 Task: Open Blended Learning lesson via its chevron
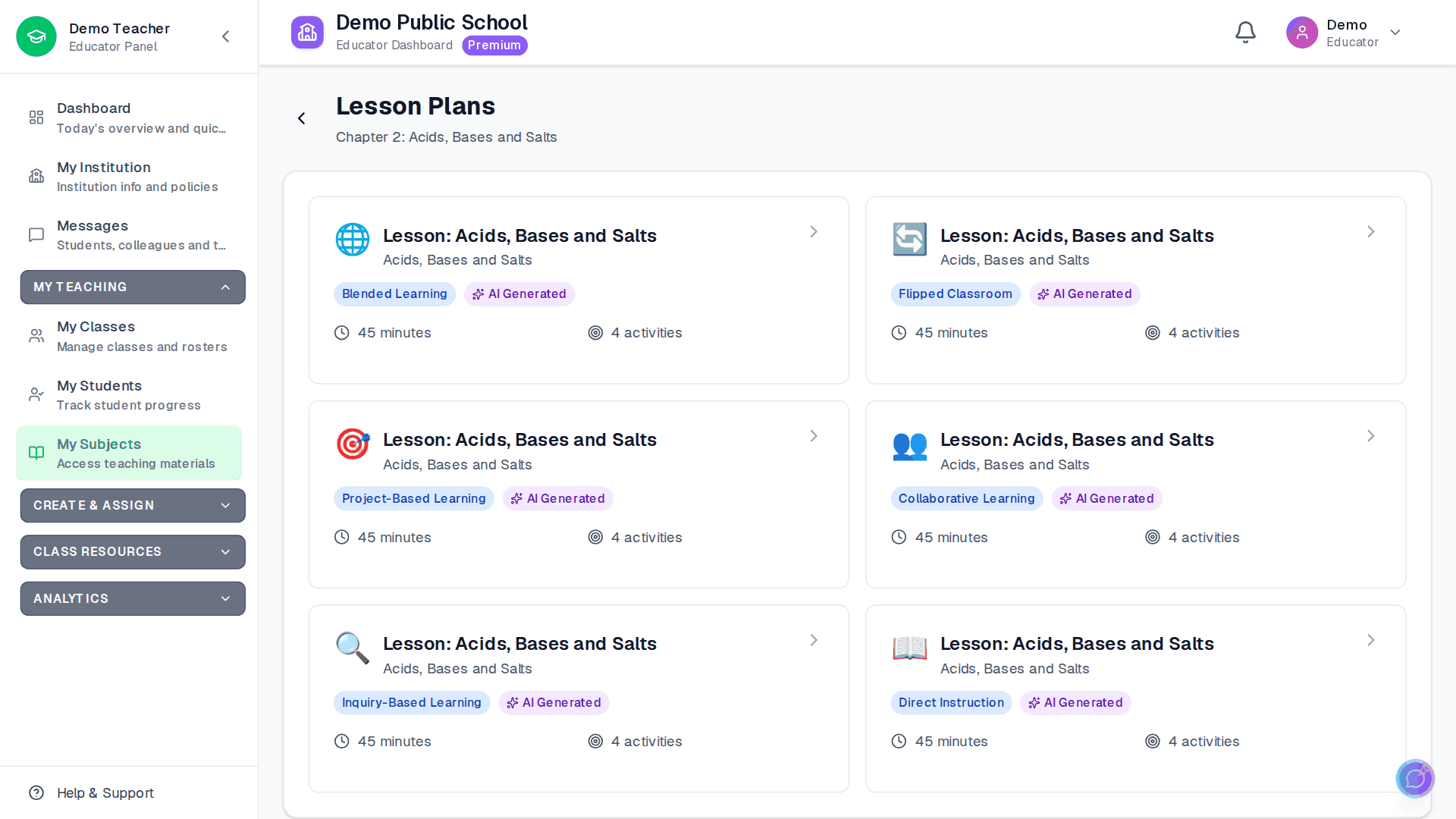(814, 232)
